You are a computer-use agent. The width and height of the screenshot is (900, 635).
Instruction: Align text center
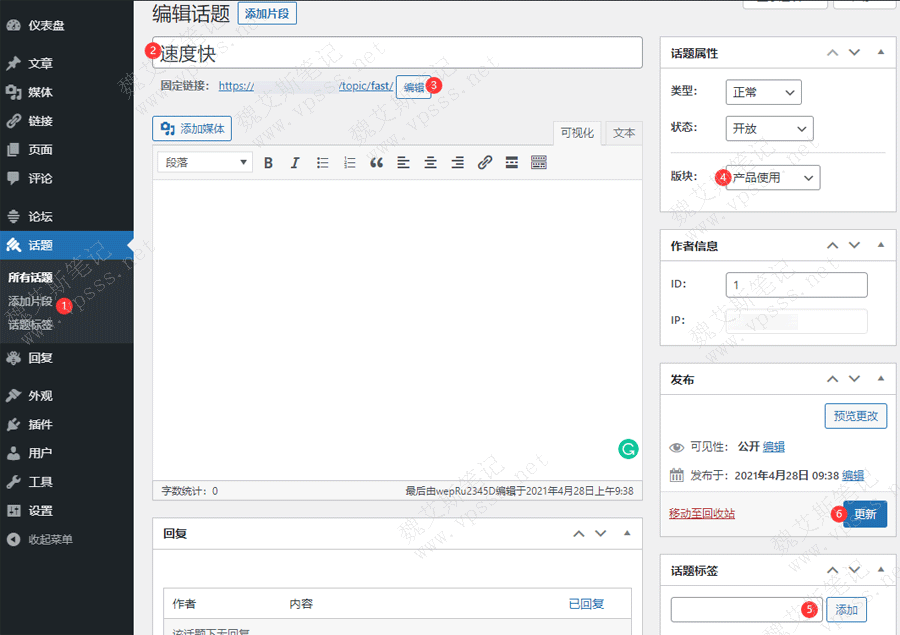click(x=430, y=163)
